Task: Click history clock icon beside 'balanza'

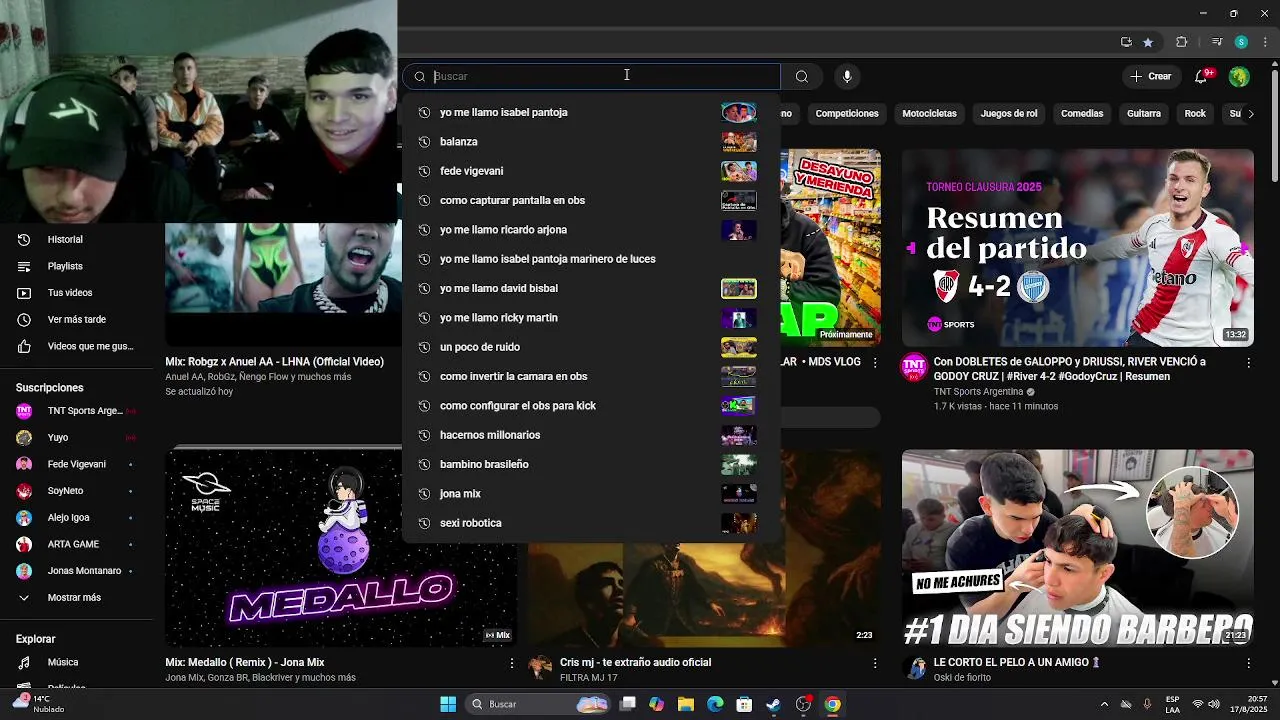Action: [424, 142]
